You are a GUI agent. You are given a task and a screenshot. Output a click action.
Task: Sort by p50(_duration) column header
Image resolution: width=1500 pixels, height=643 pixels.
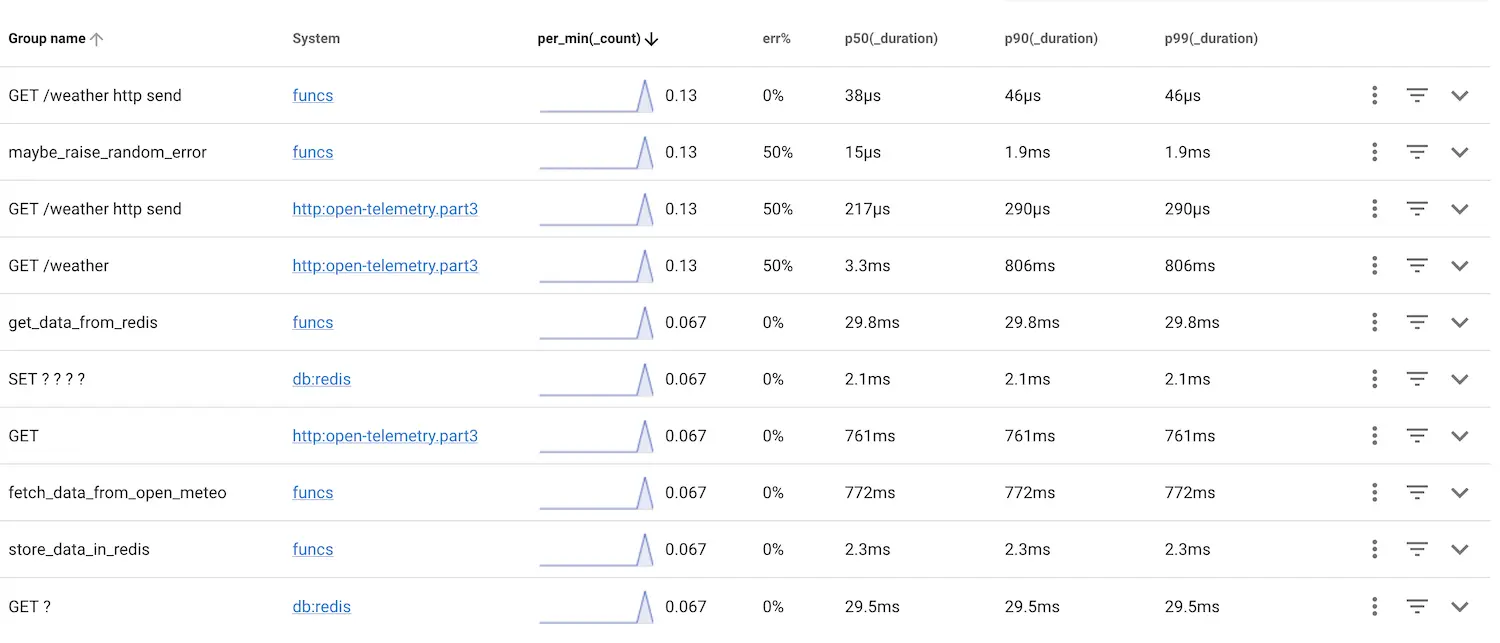pyautogui.click(x=890, y=39)
